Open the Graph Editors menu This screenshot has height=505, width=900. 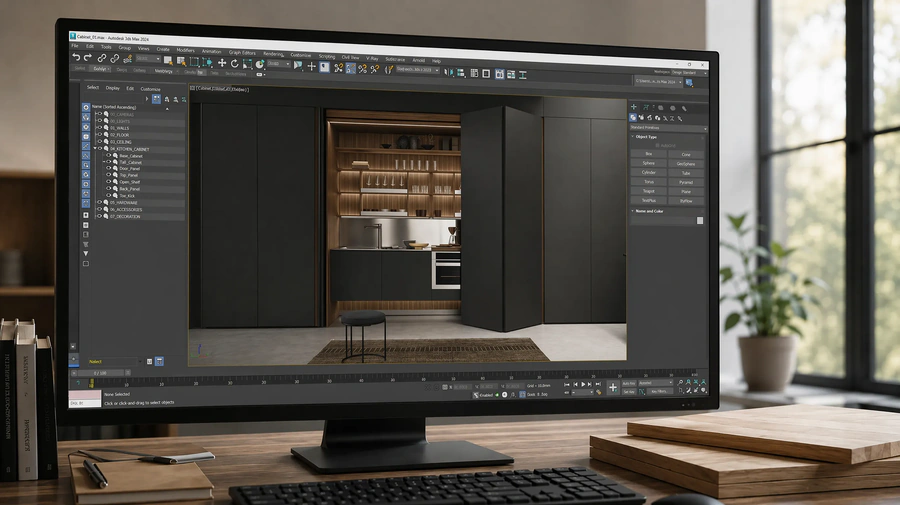[x=242, y=52]
